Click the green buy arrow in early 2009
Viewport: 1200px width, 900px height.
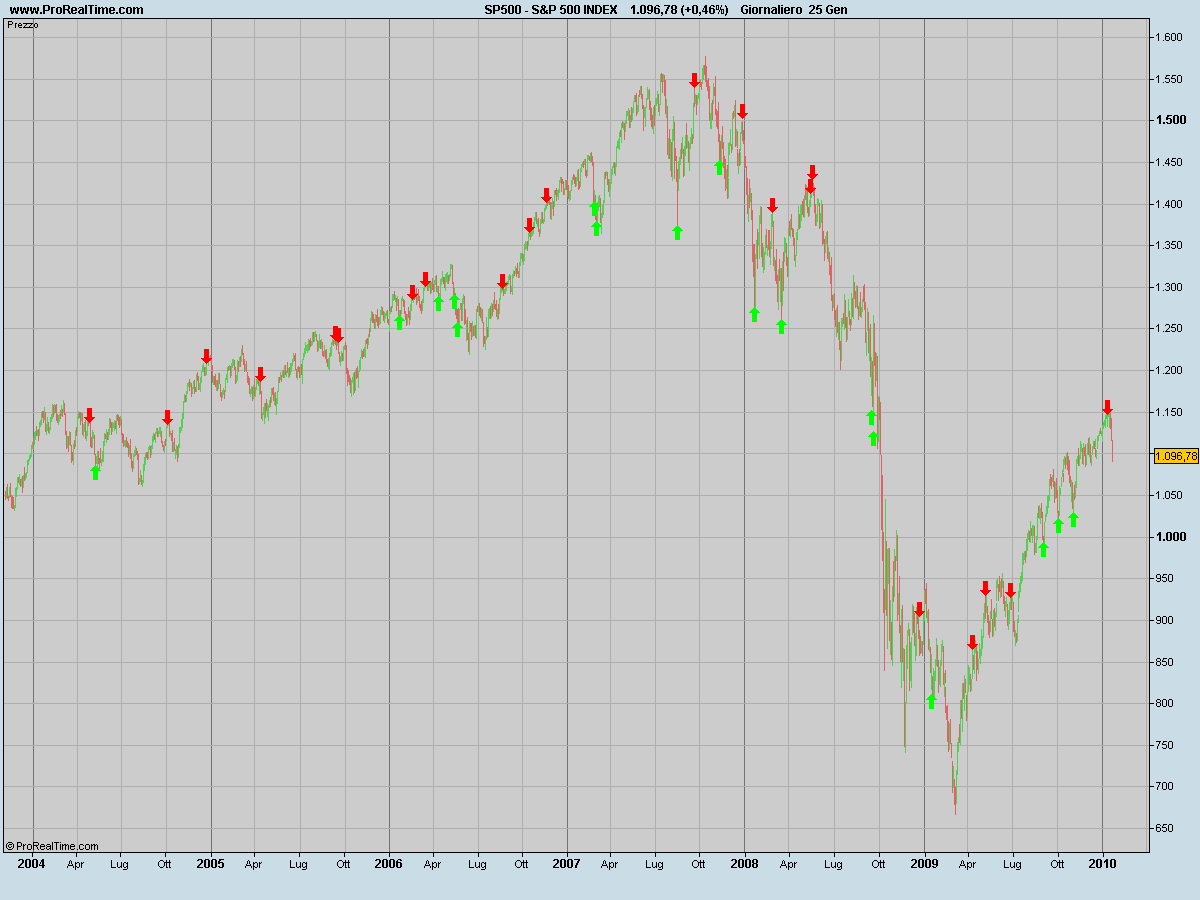click(x=931, y=701)
